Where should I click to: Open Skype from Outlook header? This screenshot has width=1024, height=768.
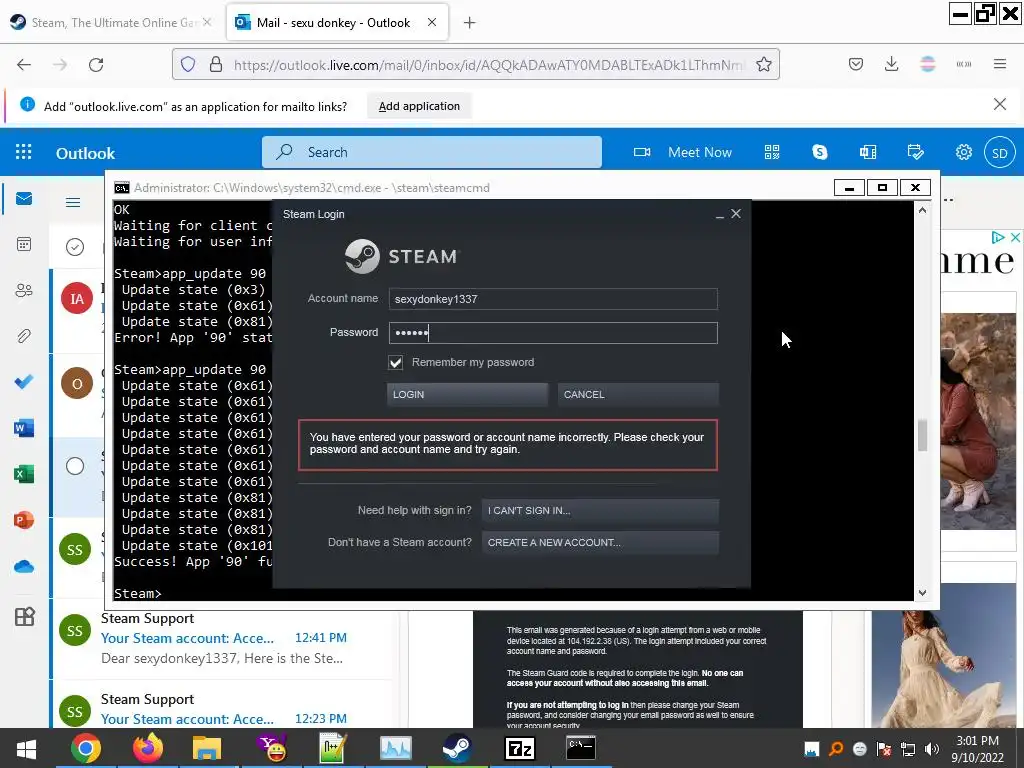pyautogui.click(x=820, y=152)
